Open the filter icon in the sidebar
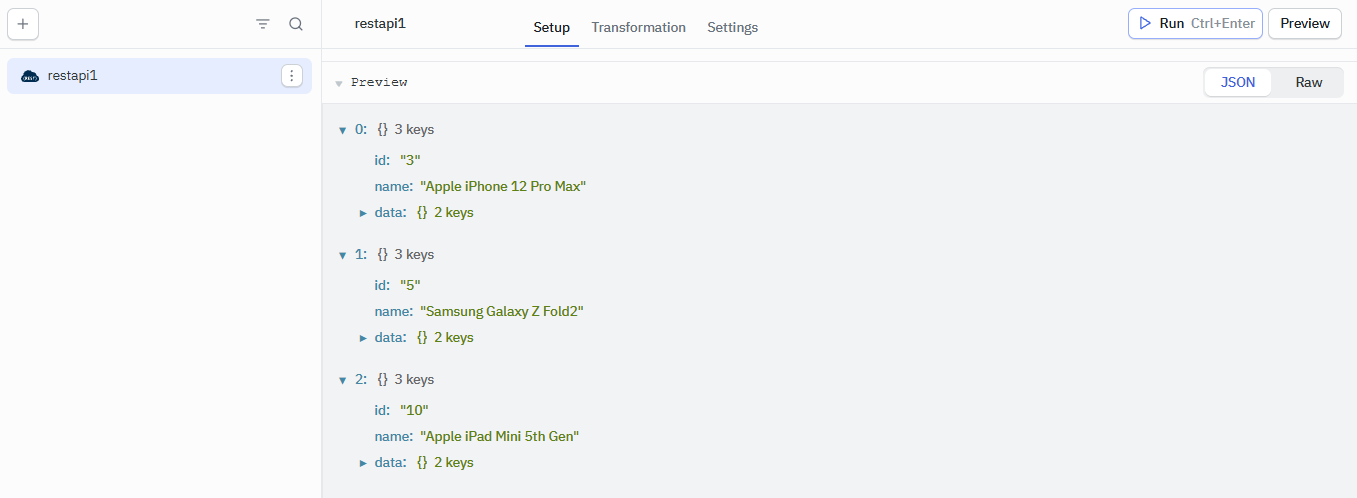 tap(263, 24)
